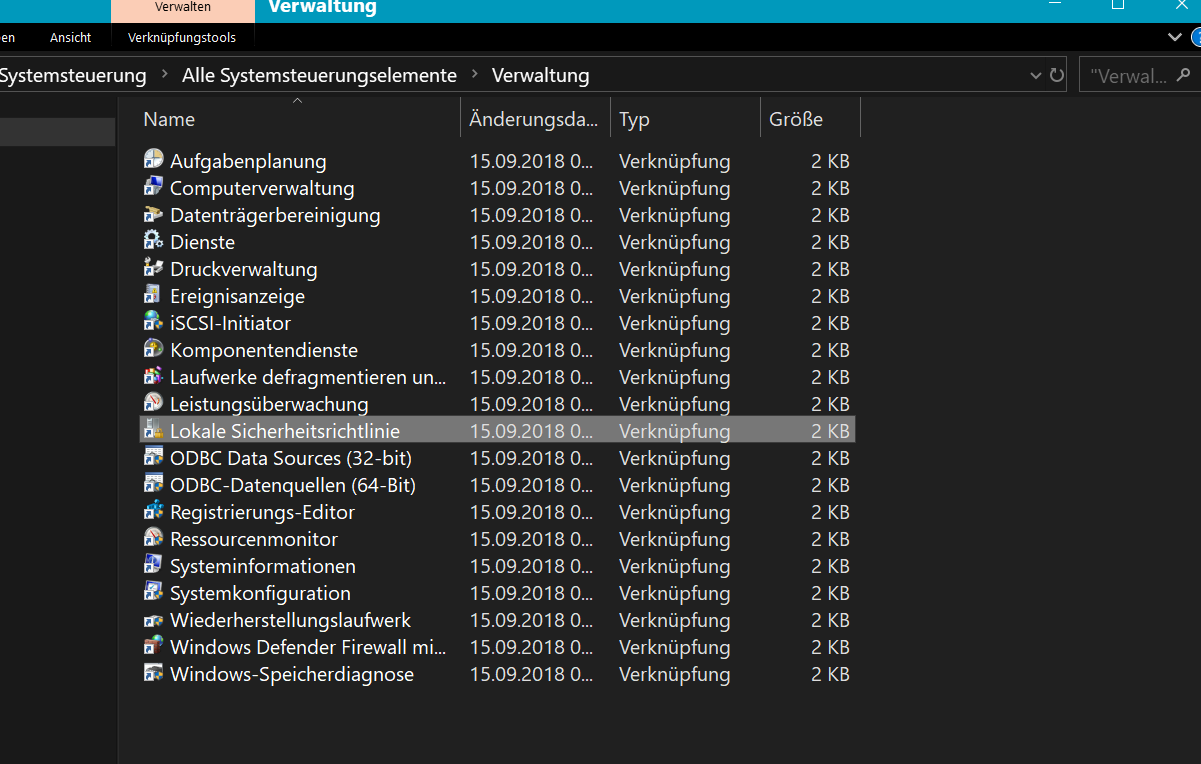Select the highlighted item in navigation pane
This screenshot has height=764, width=1201.
click(x=57, y=132)
